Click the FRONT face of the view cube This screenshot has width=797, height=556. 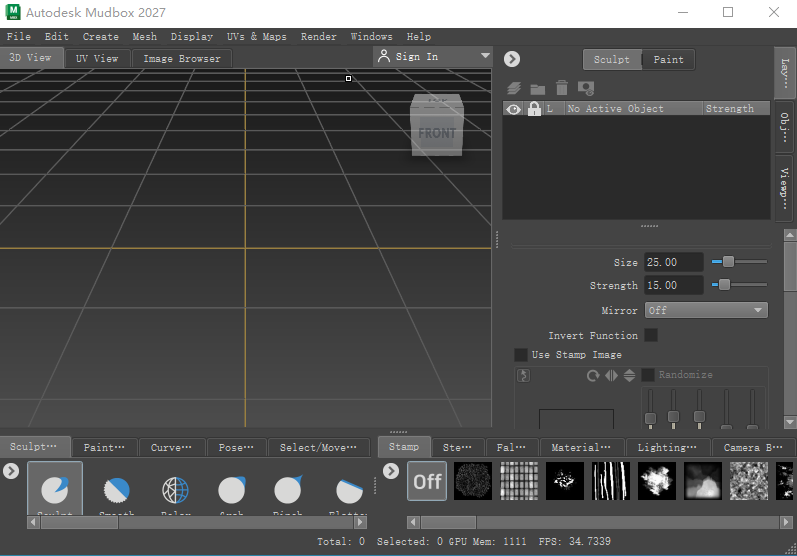437,133
